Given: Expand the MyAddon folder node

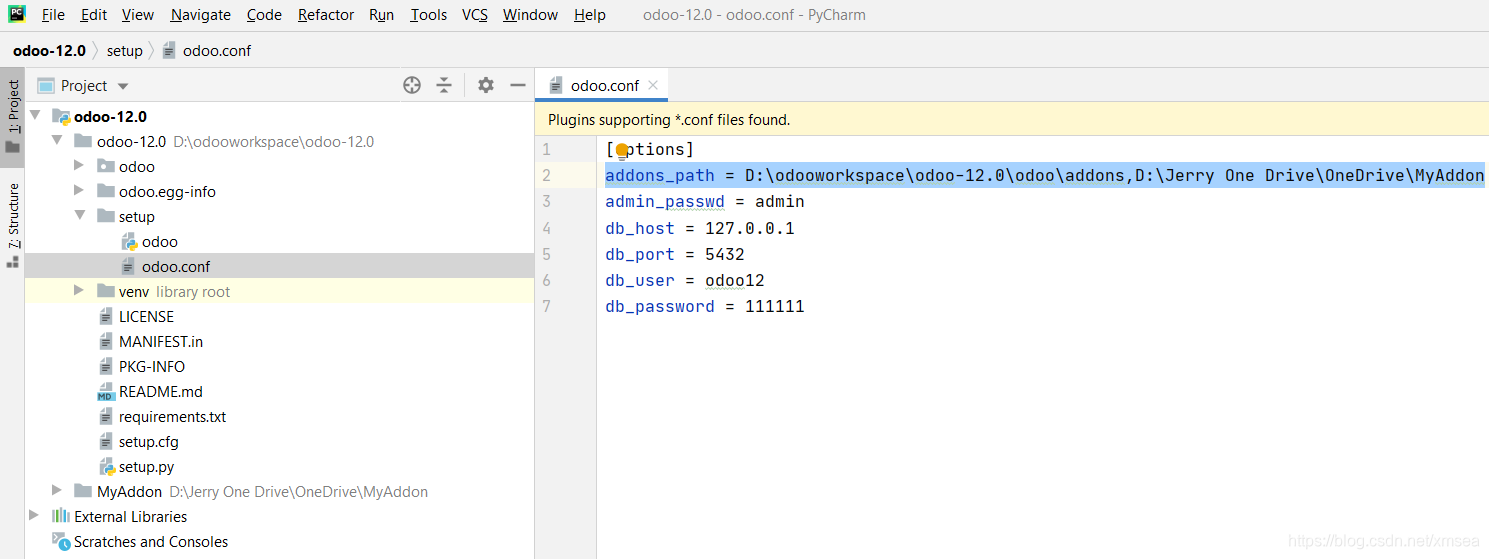Looking at the screenshot, I should click(x=58, y=491).
